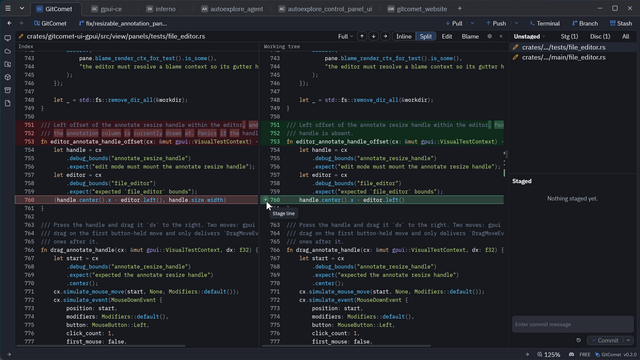The width and height of the screenshot is (640, 360).
Task: Expand the repository tab list chevron
Action: 22,8
